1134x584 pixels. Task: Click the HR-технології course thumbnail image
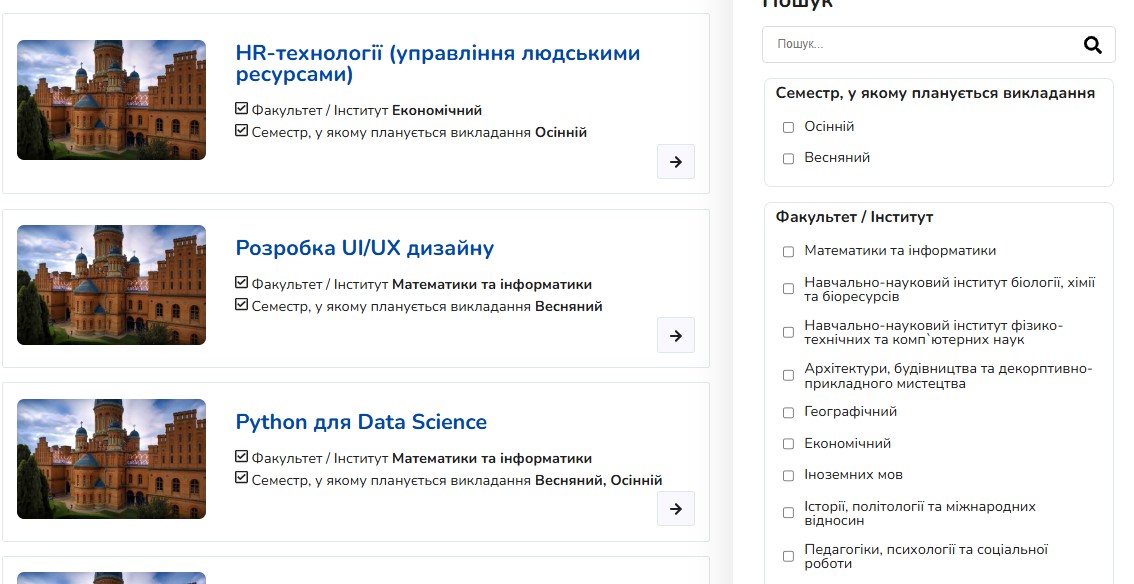[111, 100]
